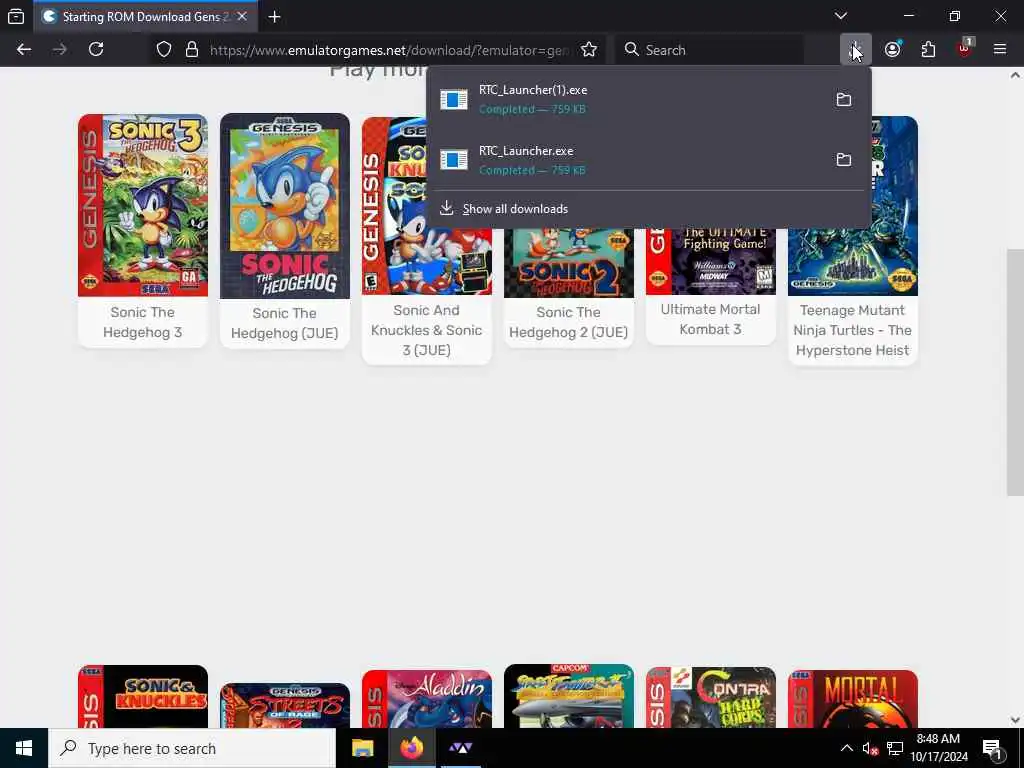Open File Explorer from the taskbar
Screen dimensions: 1024x768
(x=362, y=748)
